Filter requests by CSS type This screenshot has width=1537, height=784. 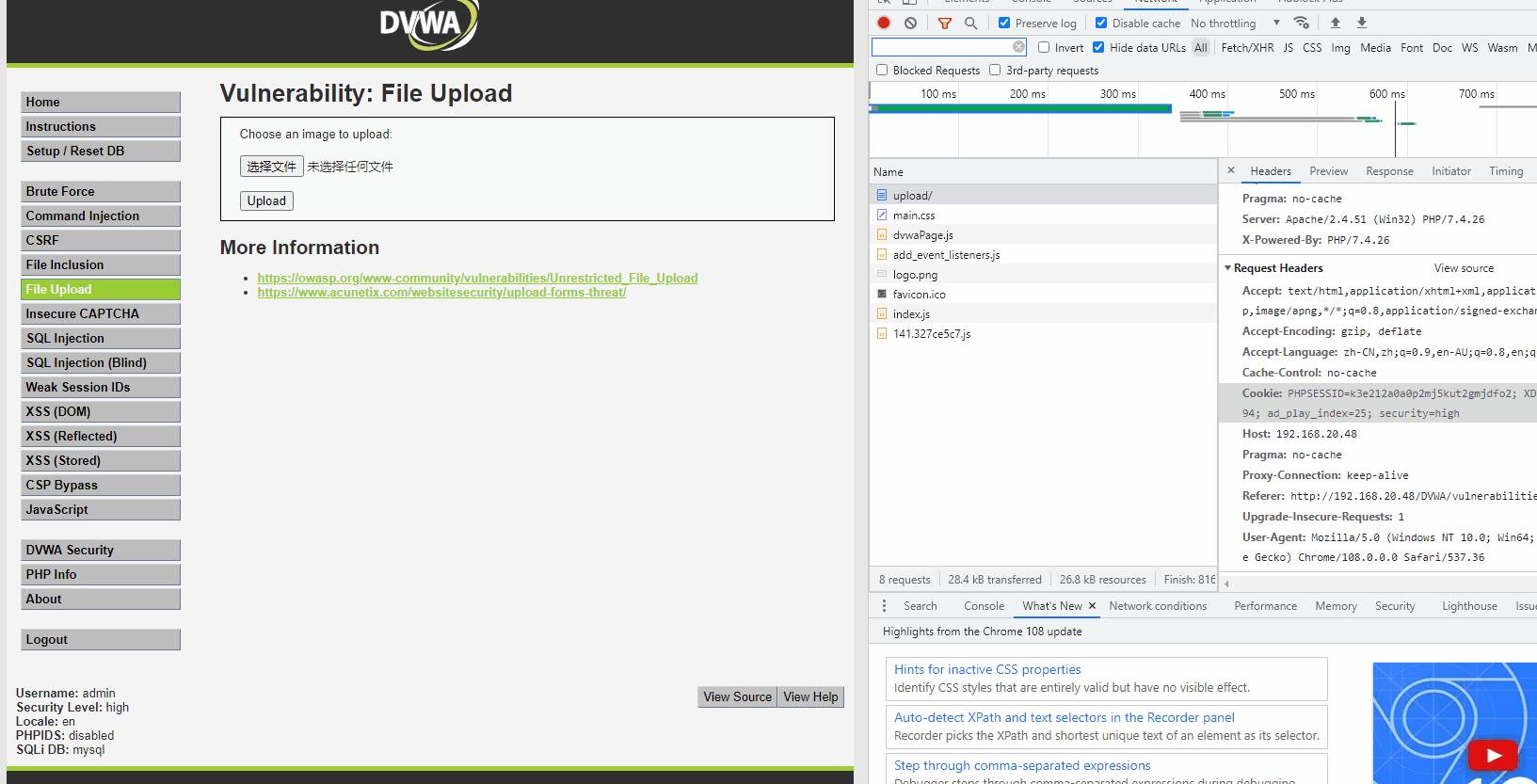[x=1312, y=48]
